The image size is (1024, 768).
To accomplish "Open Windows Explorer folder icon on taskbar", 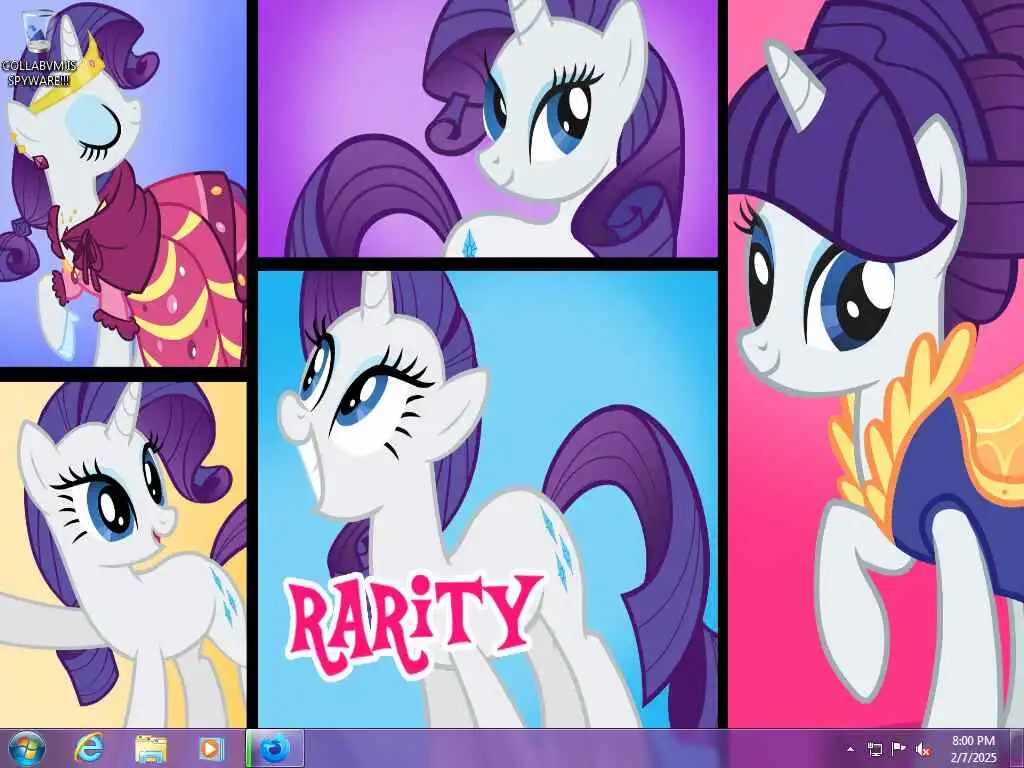I will coord(151,748).
